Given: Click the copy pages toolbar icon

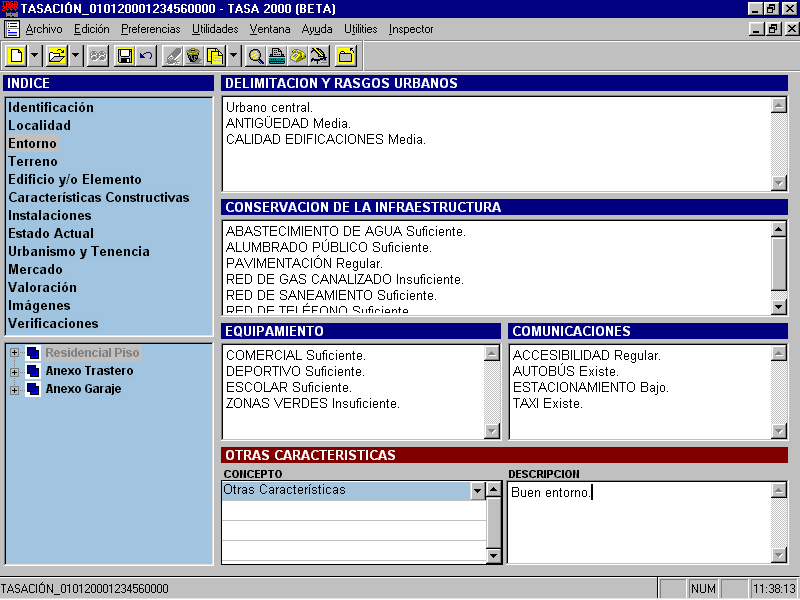Looking at the screenshot, I should [215, 56].
